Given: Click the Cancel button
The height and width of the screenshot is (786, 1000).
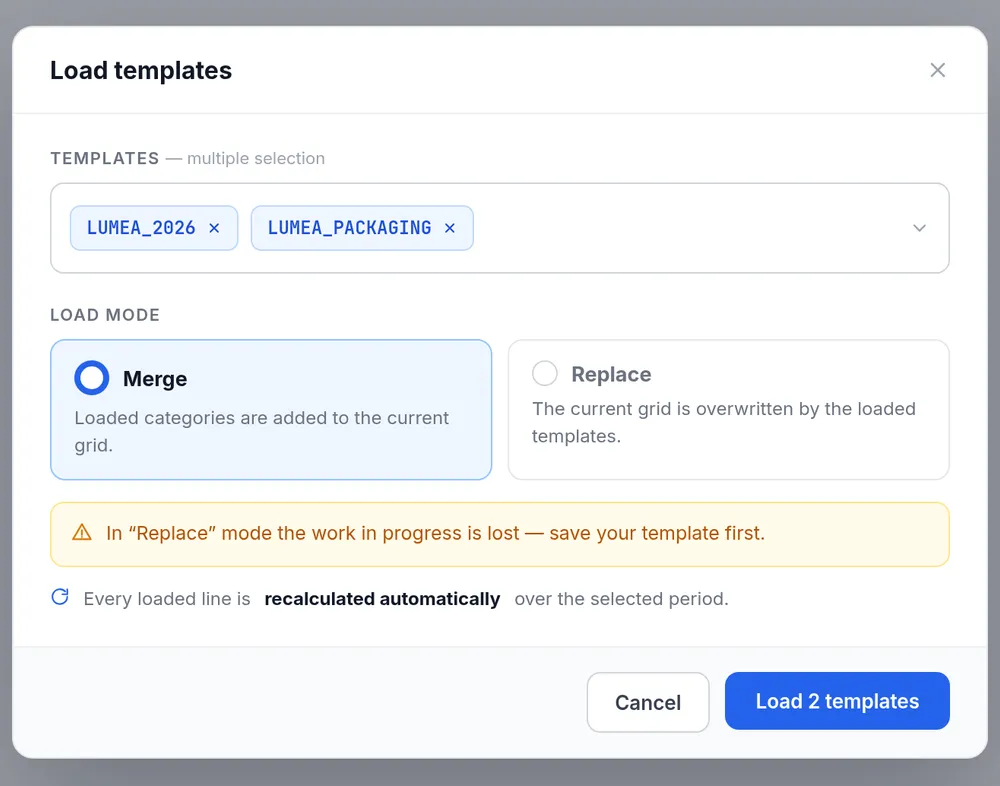Looking at the screenshot, I should pos(648,702).
